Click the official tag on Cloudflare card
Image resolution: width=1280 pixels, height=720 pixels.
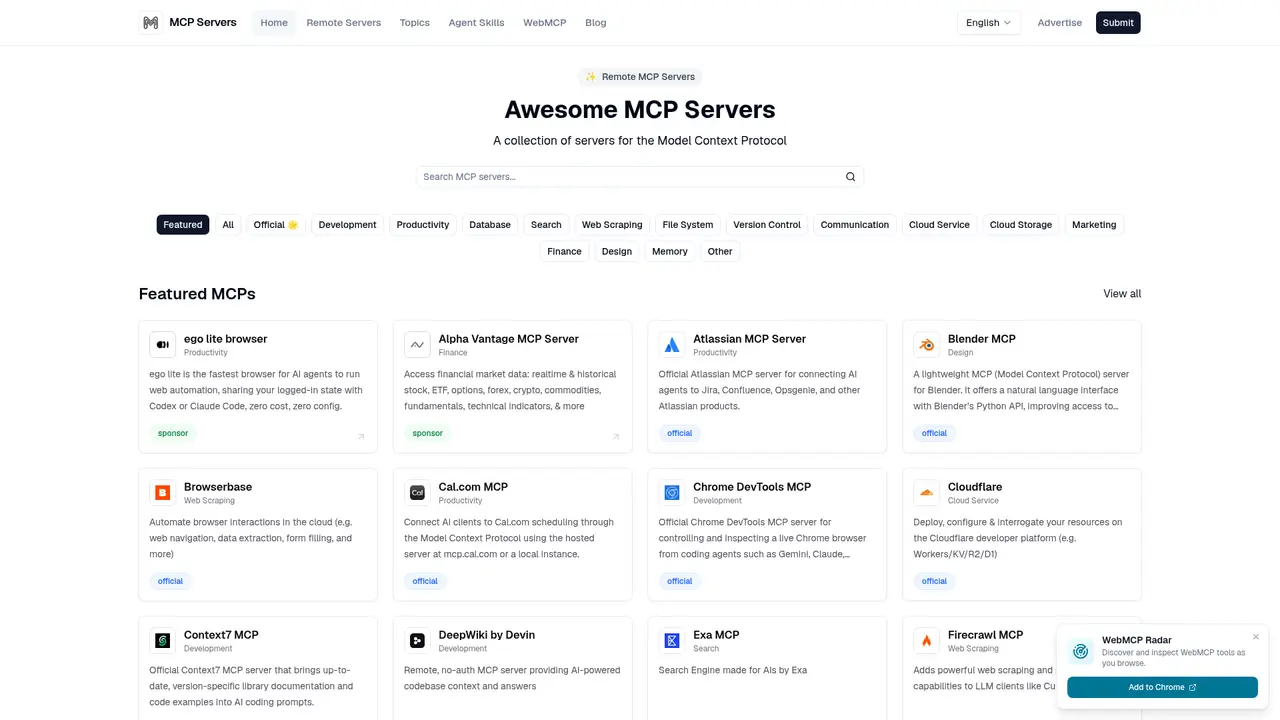[x=935, y=581]
